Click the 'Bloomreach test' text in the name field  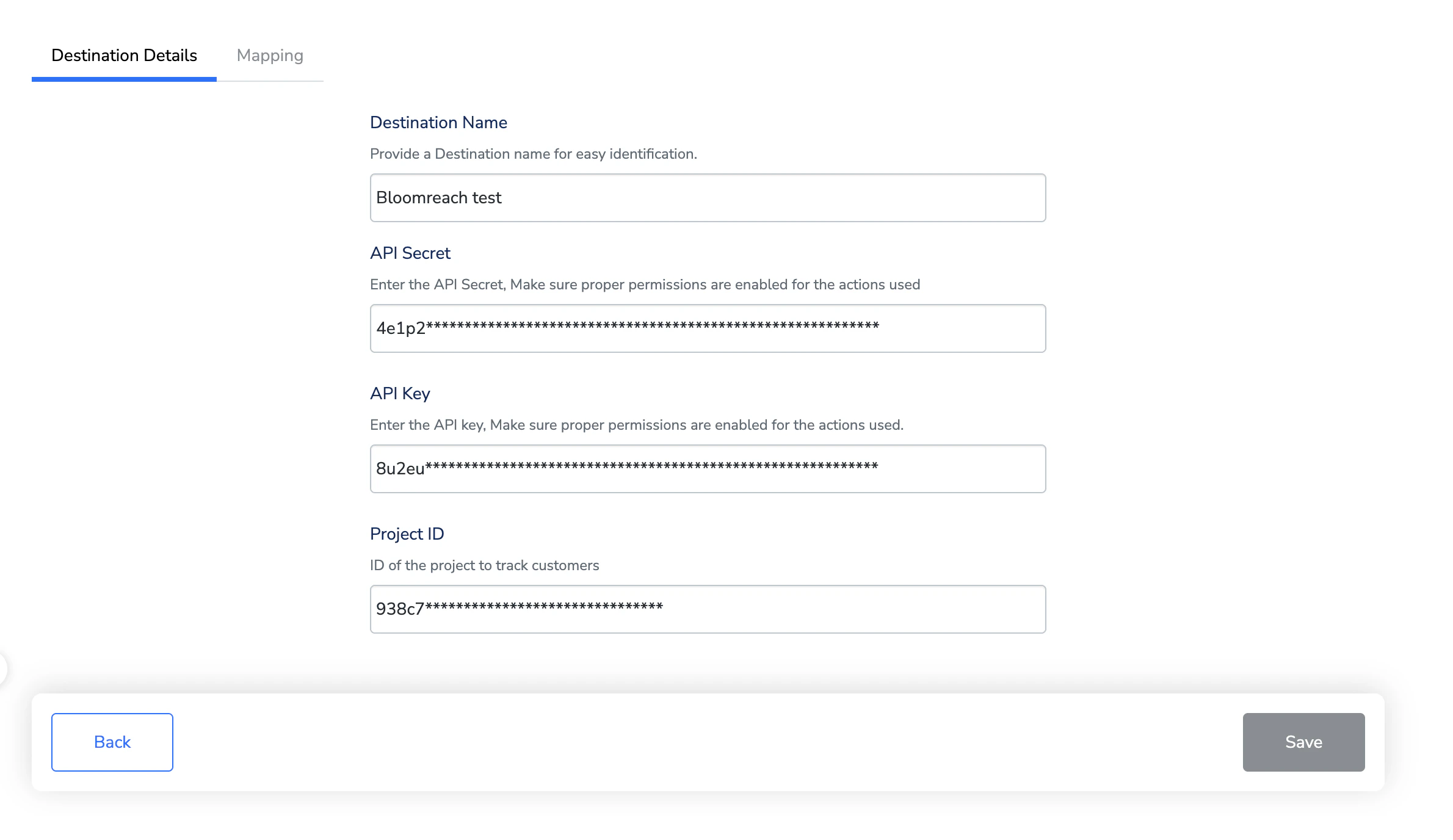click(x=438, y=198)
